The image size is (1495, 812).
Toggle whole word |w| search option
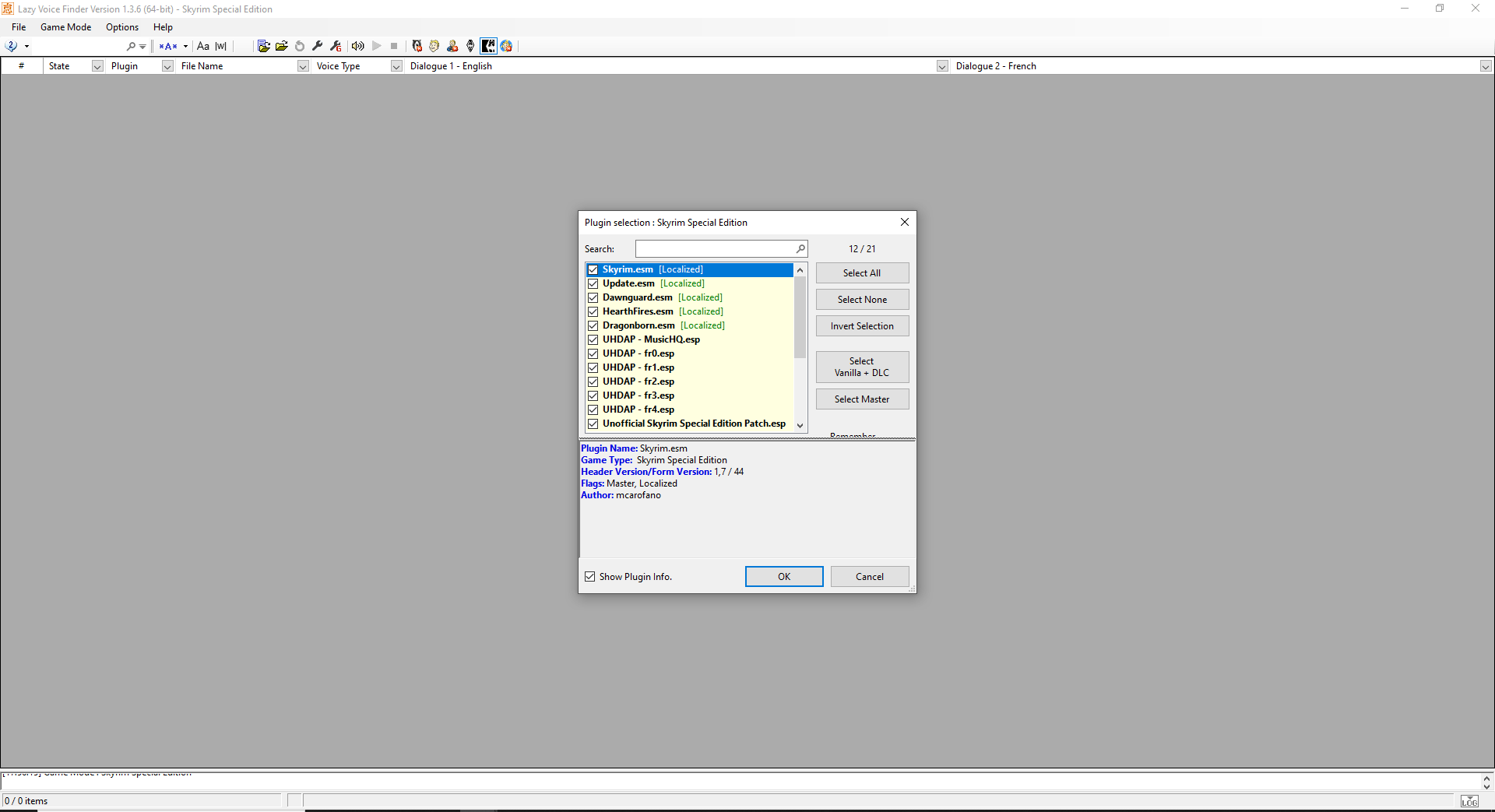(x=221, y=46)
